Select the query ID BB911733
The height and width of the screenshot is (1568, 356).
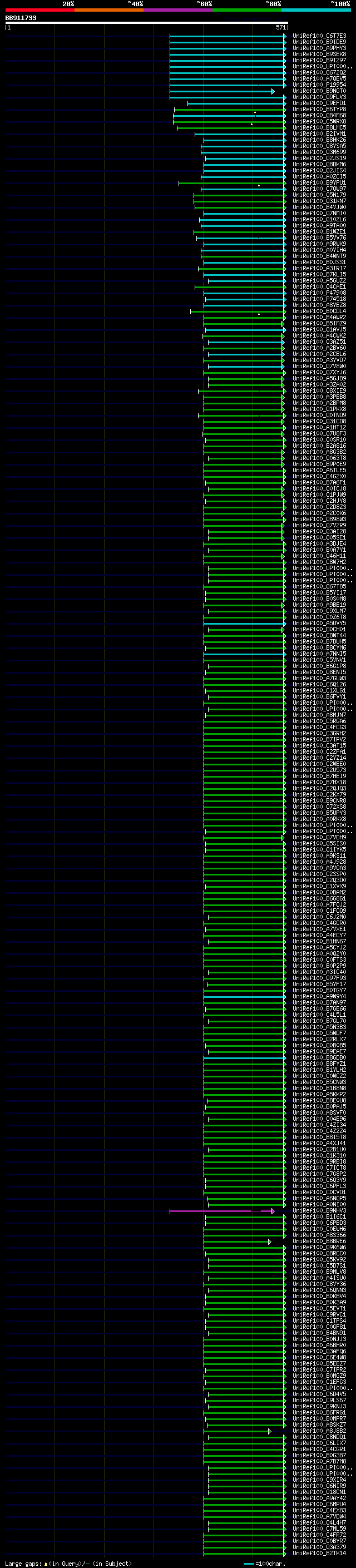21,18
